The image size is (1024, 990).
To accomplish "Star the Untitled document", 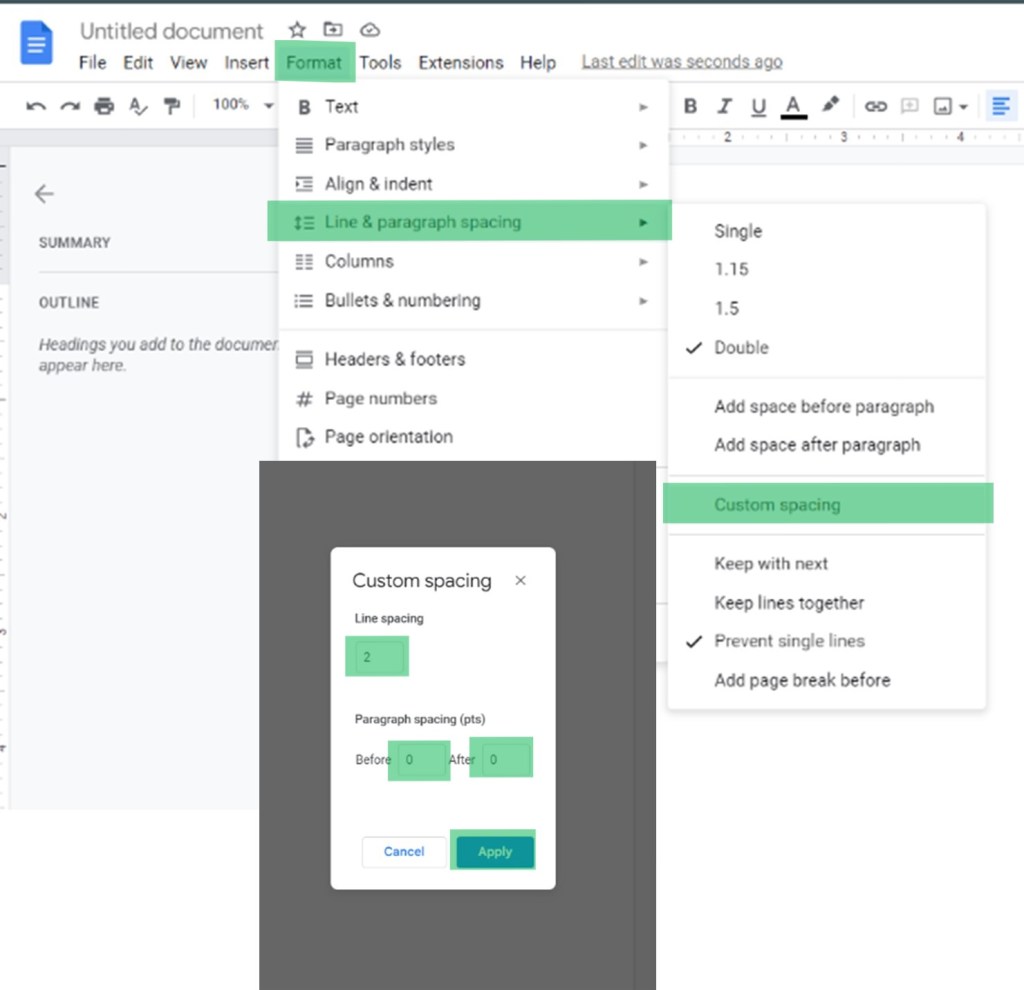I will [x=297, y=30].
